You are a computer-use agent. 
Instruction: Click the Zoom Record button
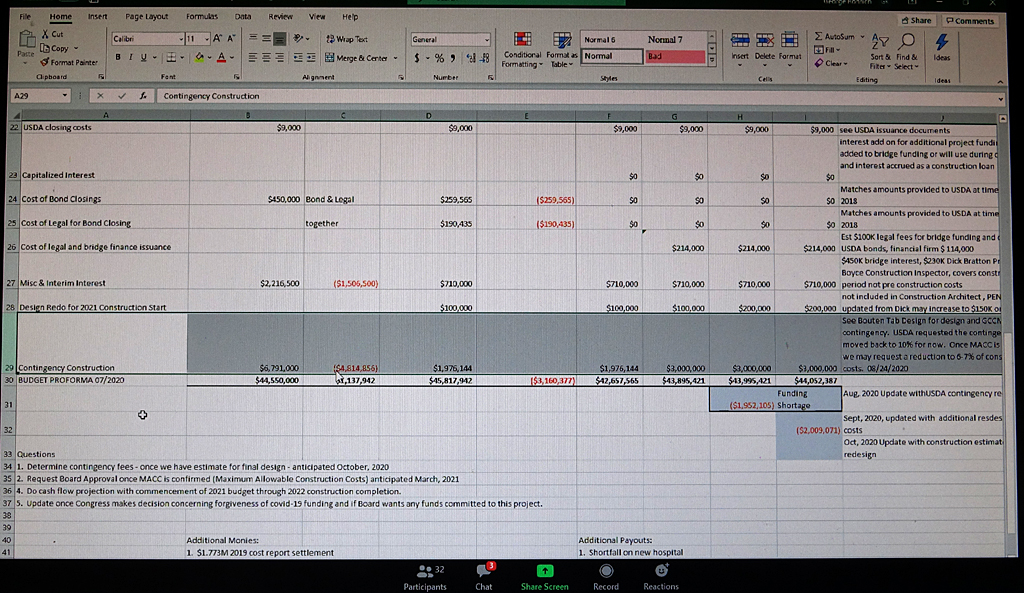[605, 573]
